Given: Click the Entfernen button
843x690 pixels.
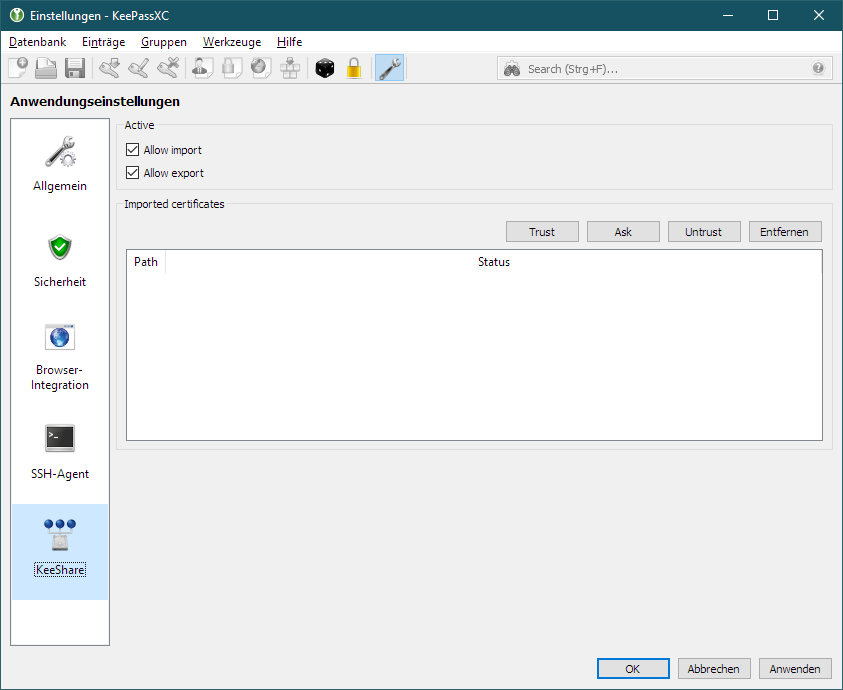Looking at the screenshot, I should pyautogui.click(x=785, y=232).
